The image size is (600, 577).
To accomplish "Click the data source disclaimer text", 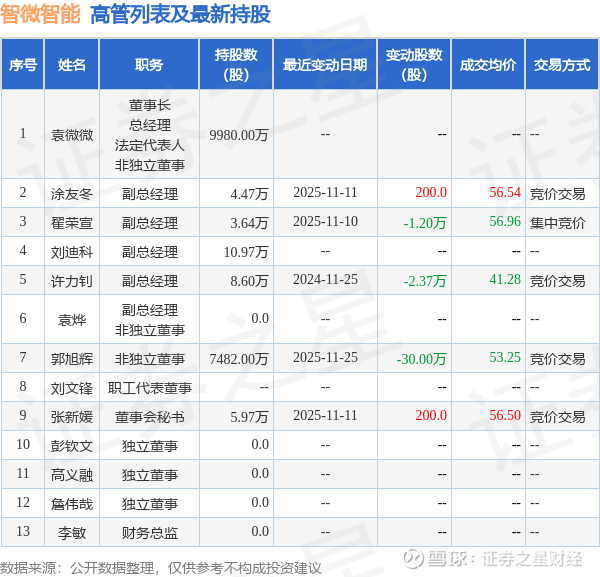I will 161,568.
